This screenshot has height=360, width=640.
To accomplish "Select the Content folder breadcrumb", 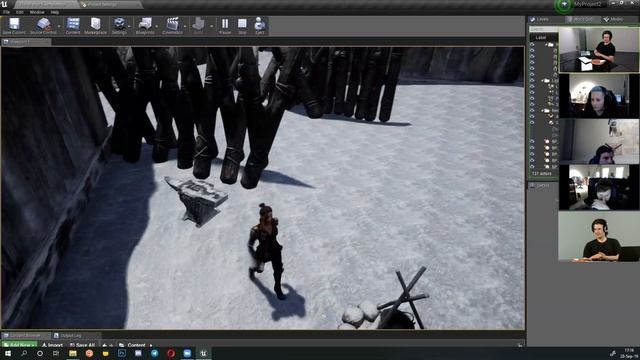I will click(x=136, y=345).
